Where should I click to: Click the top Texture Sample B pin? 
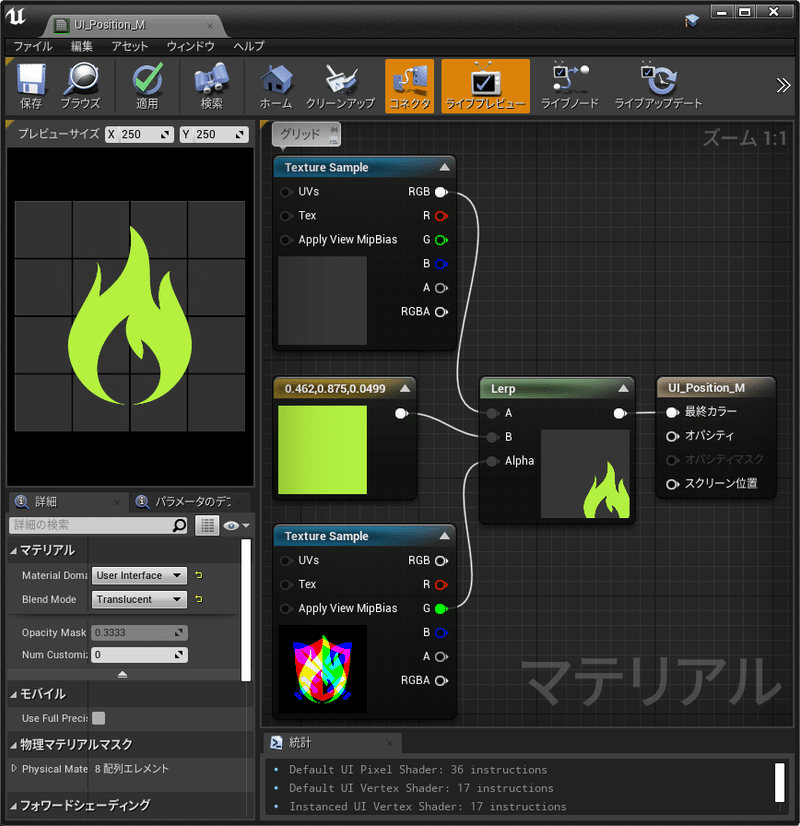pos(441,264)
